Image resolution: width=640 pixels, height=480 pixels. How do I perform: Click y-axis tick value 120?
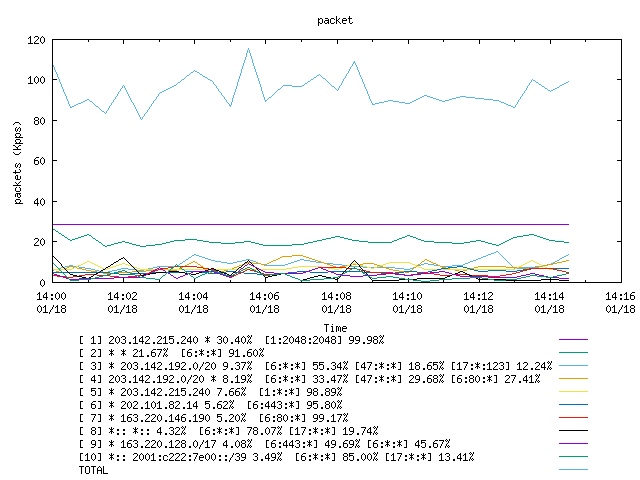[36, 40]
